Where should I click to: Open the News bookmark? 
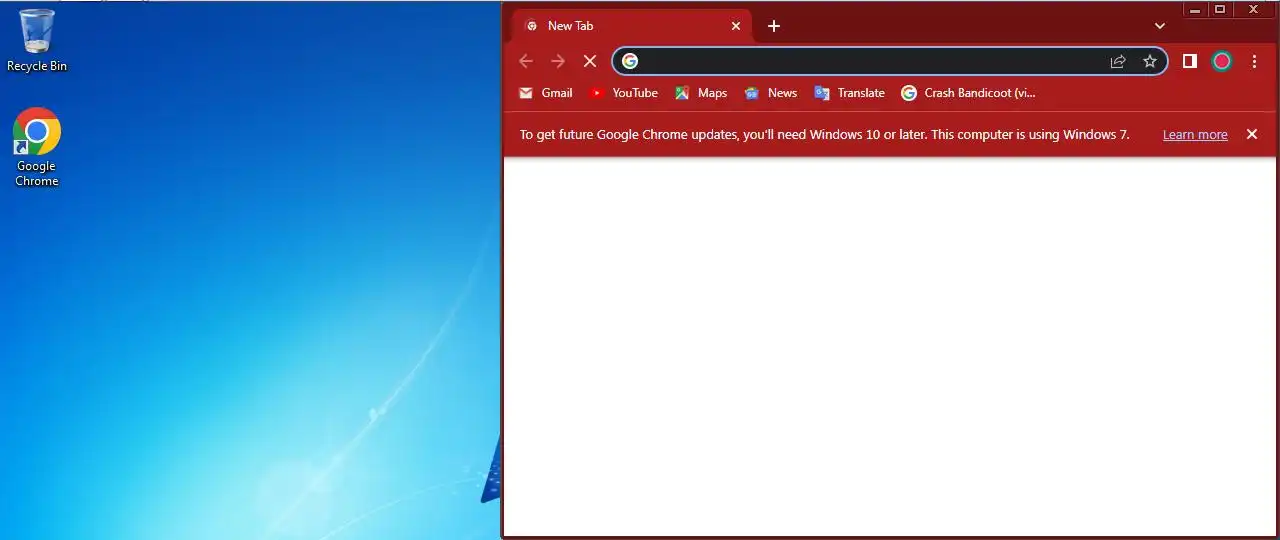click(771, 93)
